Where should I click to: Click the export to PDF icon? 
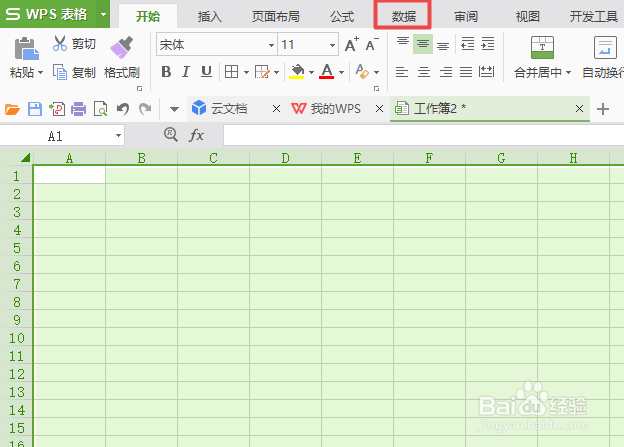tap(57, 109)
